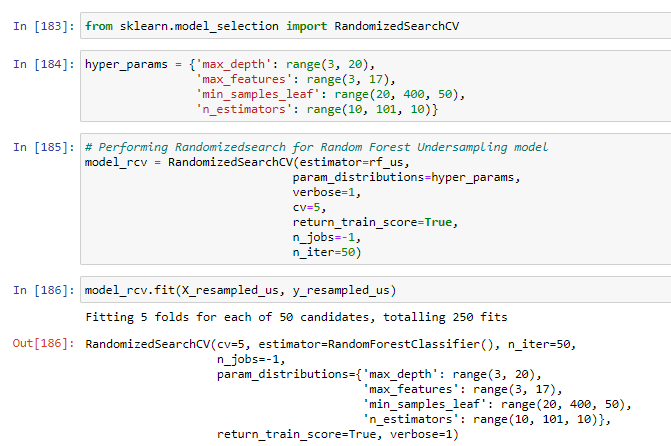
Task: Click the comment 'Performing Randomizedsearch' line
Action: coord(316,147)
